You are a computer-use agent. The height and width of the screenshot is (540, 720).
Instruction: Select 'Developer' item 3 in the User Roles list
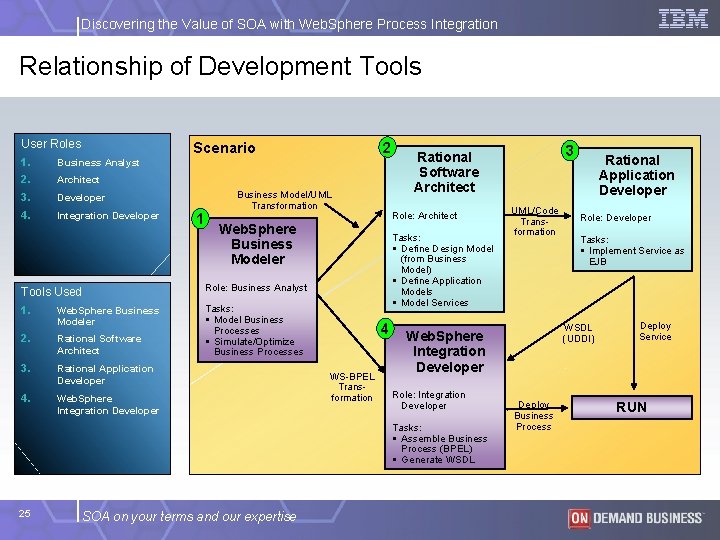(x=81, y=198)
